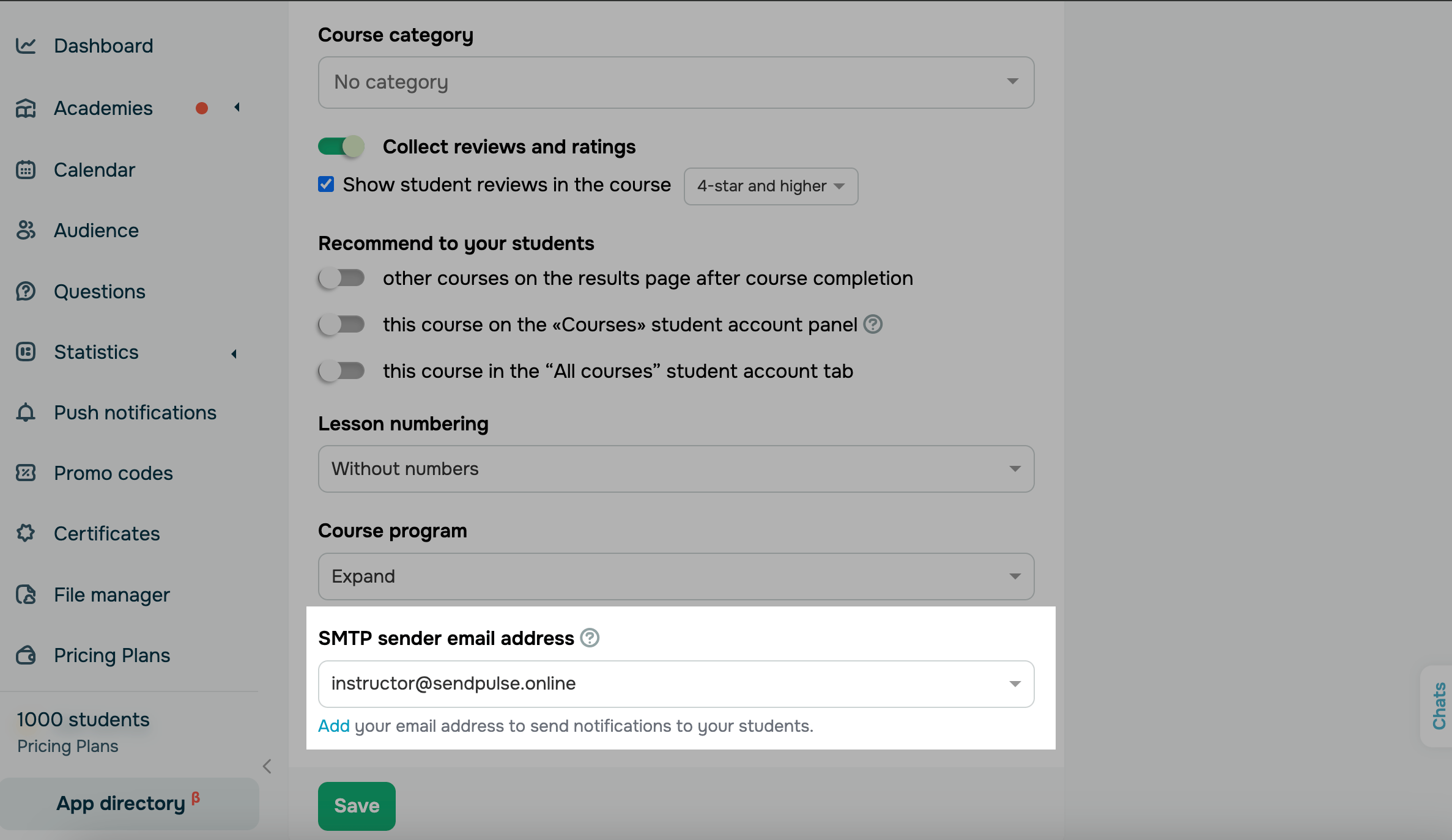The height and width of the screenshot is (840, 1452).
Task: Disable Collect reviews and ratings toggle
Action: (x=341, y=147)
